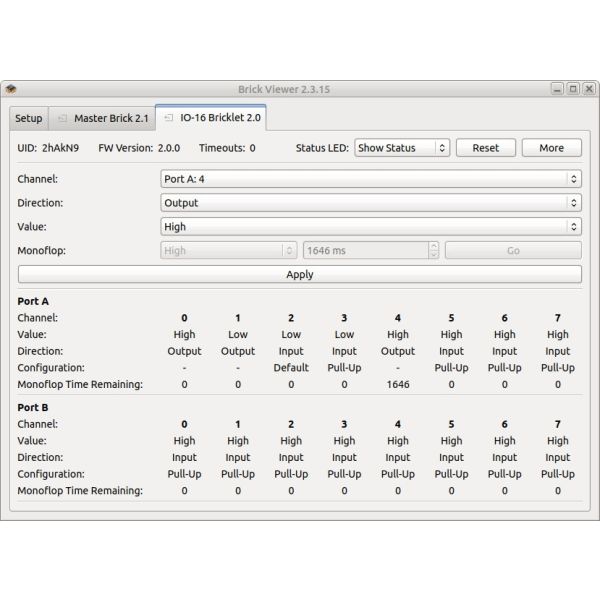
Task: Click Port B channel 7 High value
Action: pyautogui.click(x=558, y=441)
